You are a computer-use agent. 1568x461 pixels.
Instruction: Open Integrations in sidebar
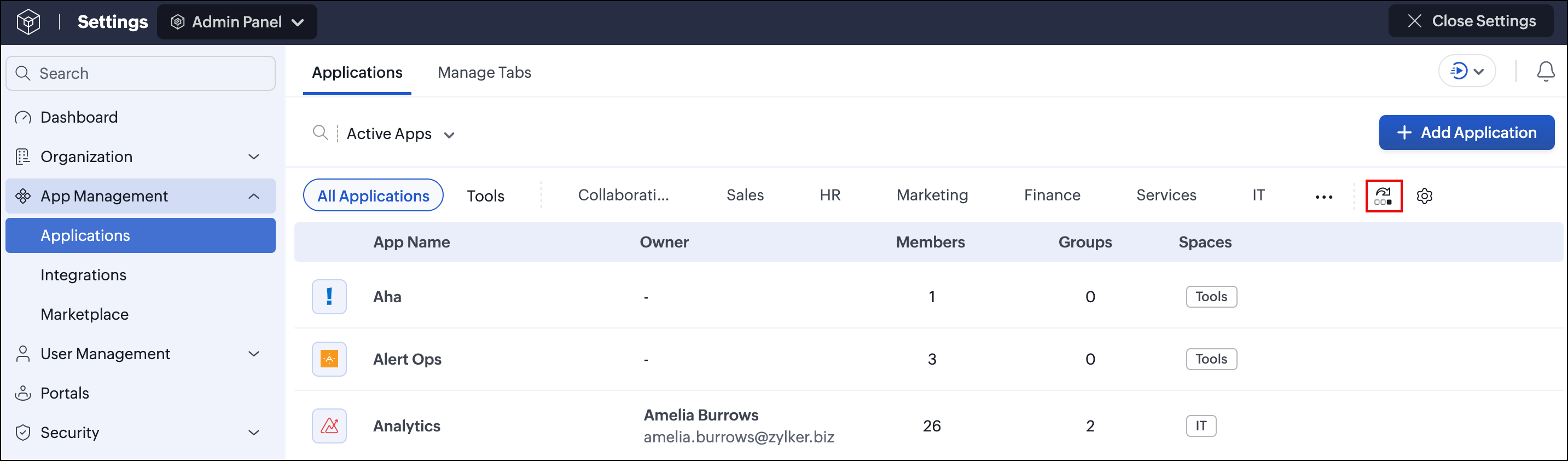[141, 275]
